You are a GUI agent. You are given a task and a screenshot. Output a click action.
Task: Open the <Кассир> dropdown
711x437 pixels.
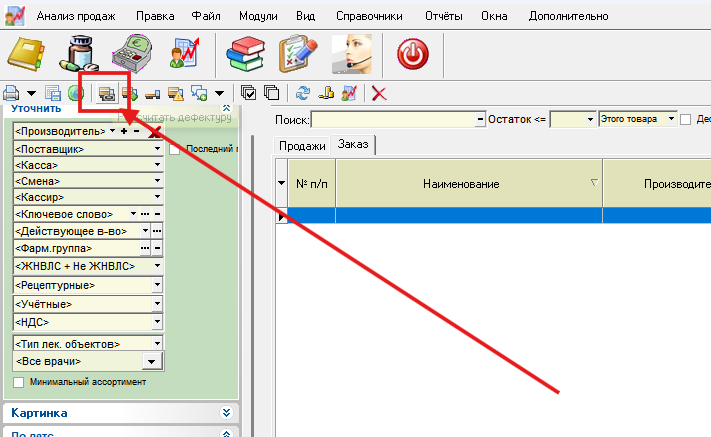tap(157, 197)
